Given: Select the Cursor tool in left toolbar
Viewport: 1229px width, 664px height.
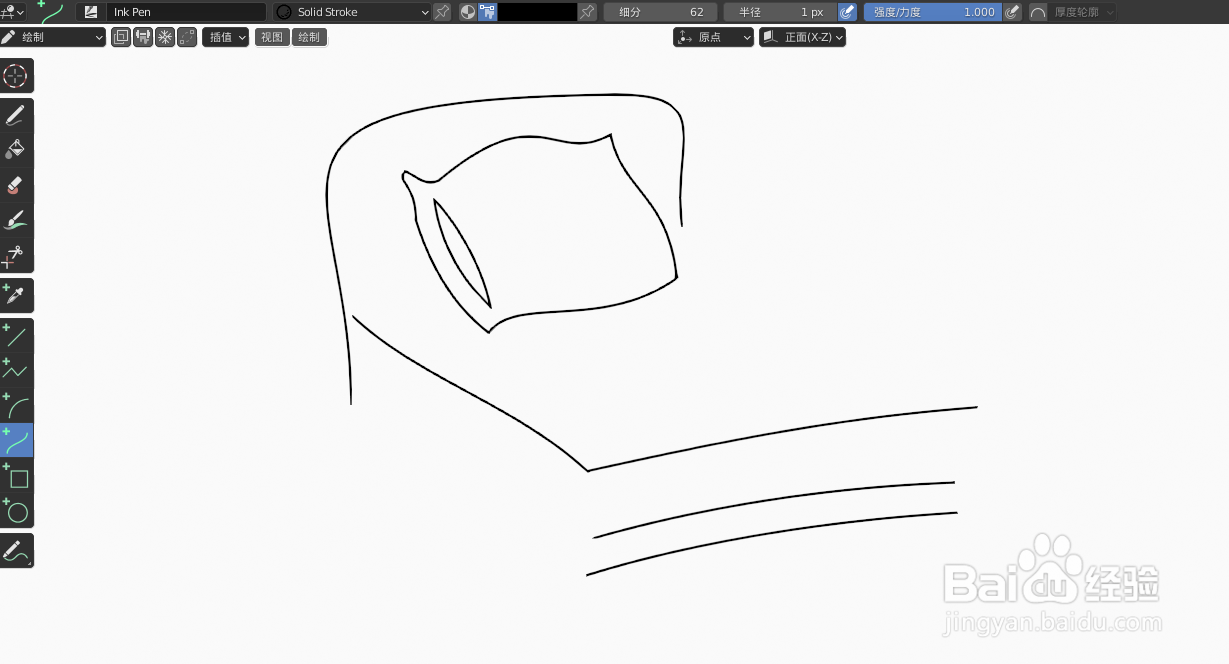Looking at the screenshot, I should pos(16,76).
